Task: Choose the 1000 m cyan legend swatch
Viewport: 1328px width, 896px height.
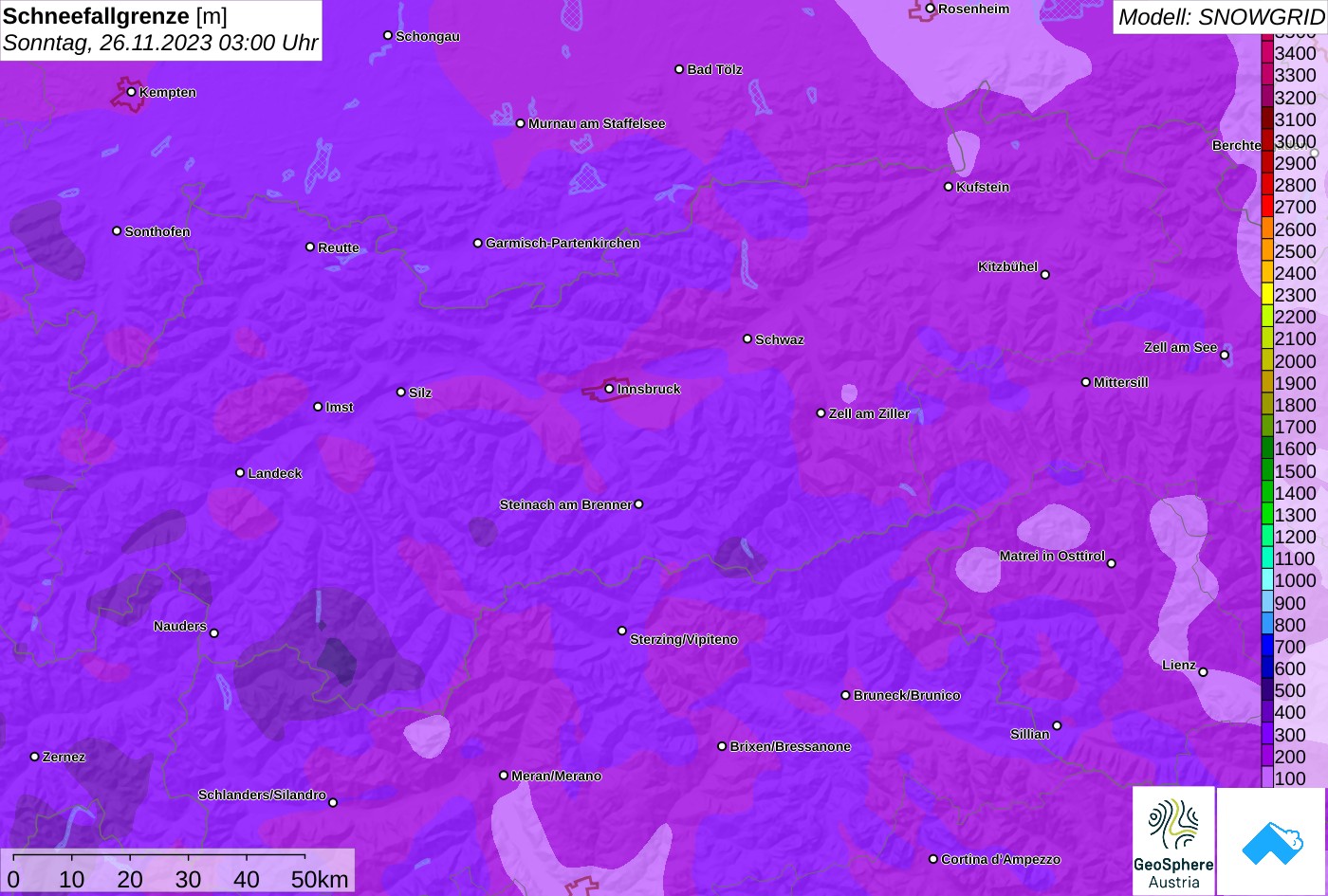Action: click(x=1267, y=580)
